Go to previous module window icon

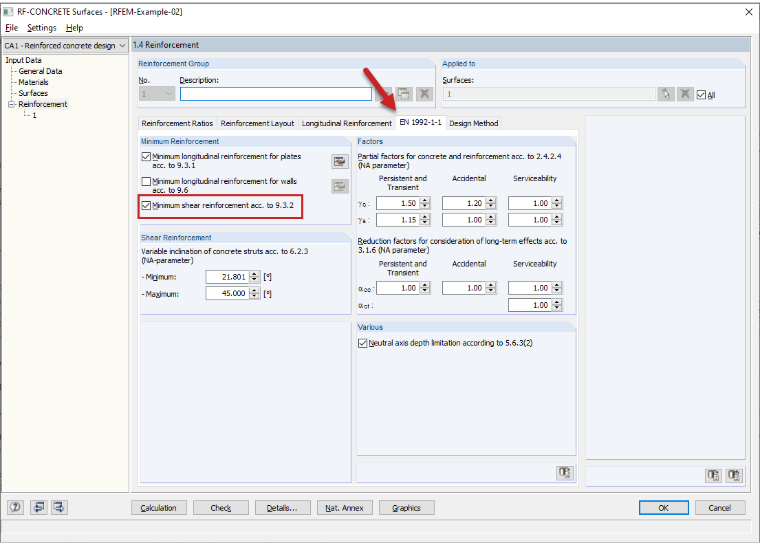click(x=38, y=507)
